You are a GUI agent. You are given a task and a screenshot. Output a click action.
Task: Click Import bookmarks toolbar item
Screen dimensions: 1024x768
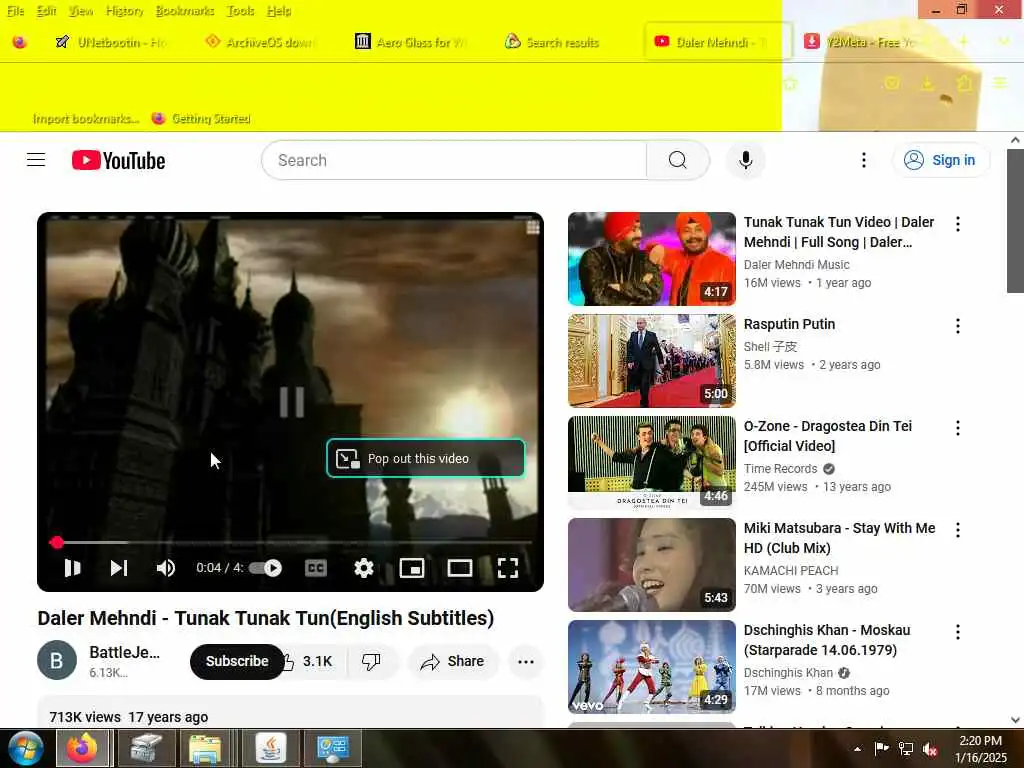coord(86,118)
